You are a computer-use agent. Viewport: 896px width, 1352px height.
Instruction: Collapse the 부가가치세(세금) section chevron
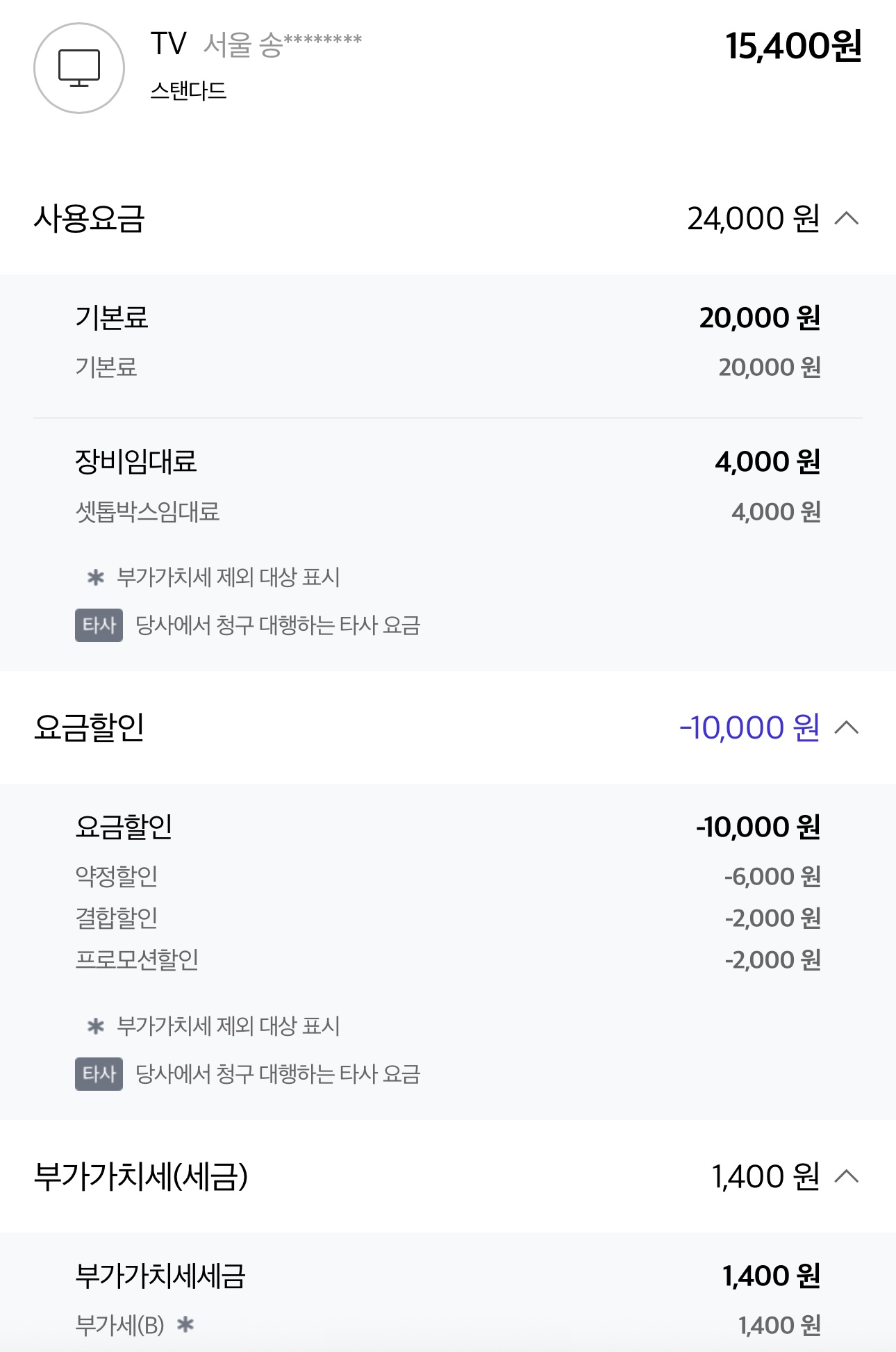coord(846,1176)
